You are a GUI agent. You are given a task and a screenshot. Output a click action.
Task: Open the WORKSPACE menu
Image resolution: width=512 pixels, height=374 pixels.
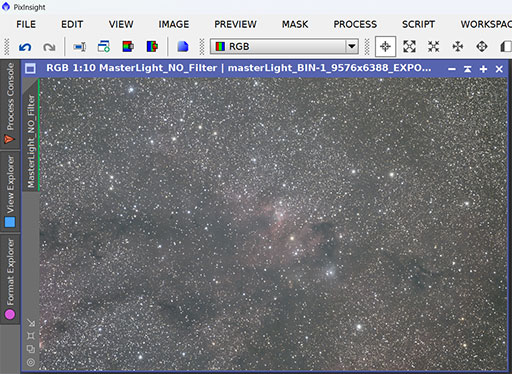pyautogui.click(x=486, y=24)
